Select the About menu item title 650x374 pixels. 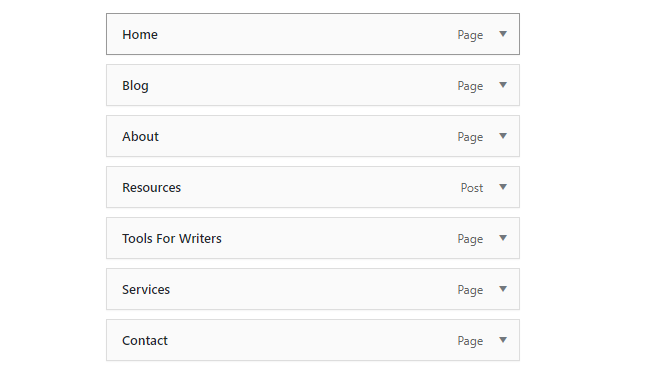tap(140, 136)
